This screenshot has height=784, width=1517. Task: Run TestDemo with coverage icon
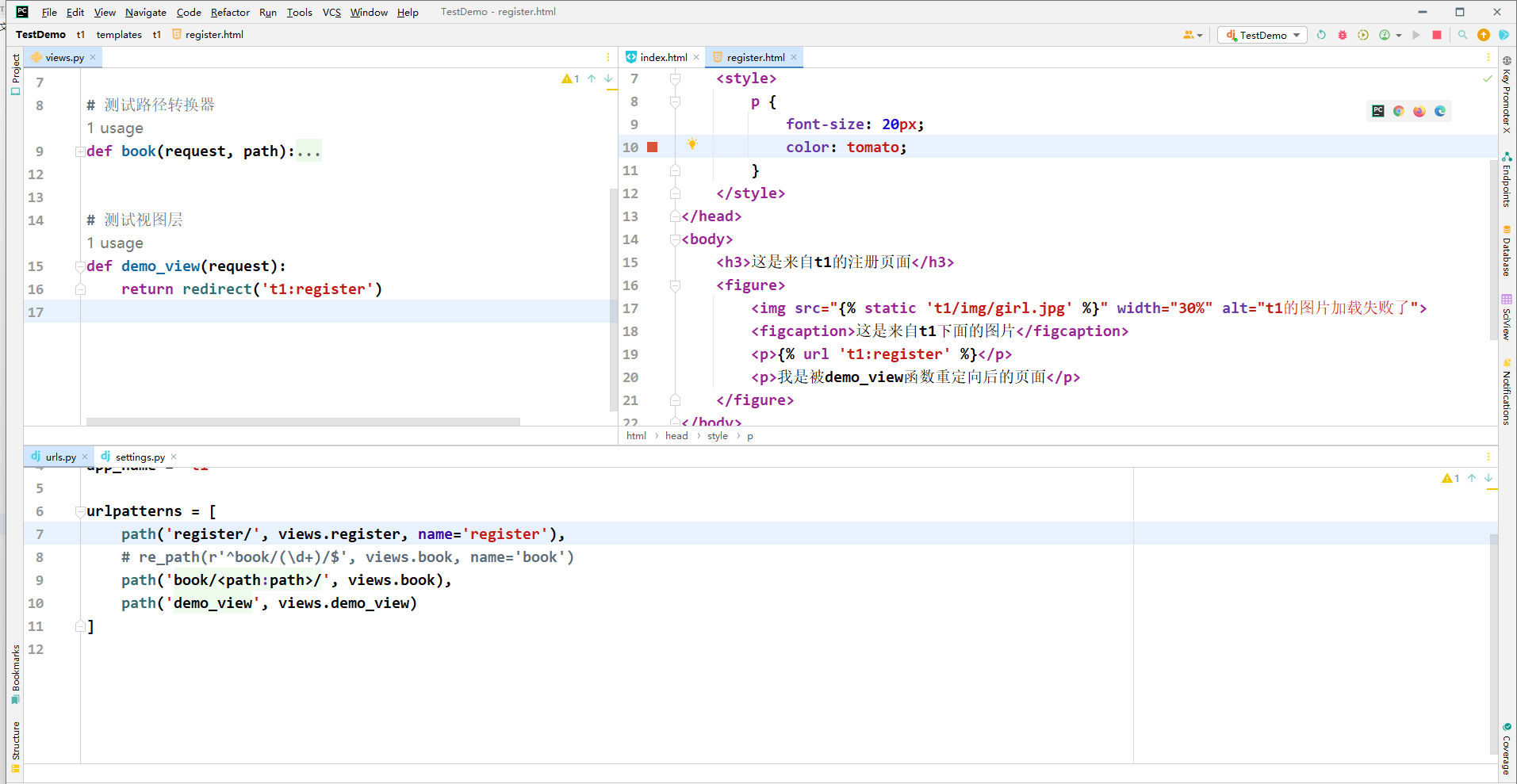tap(1363, 35)
